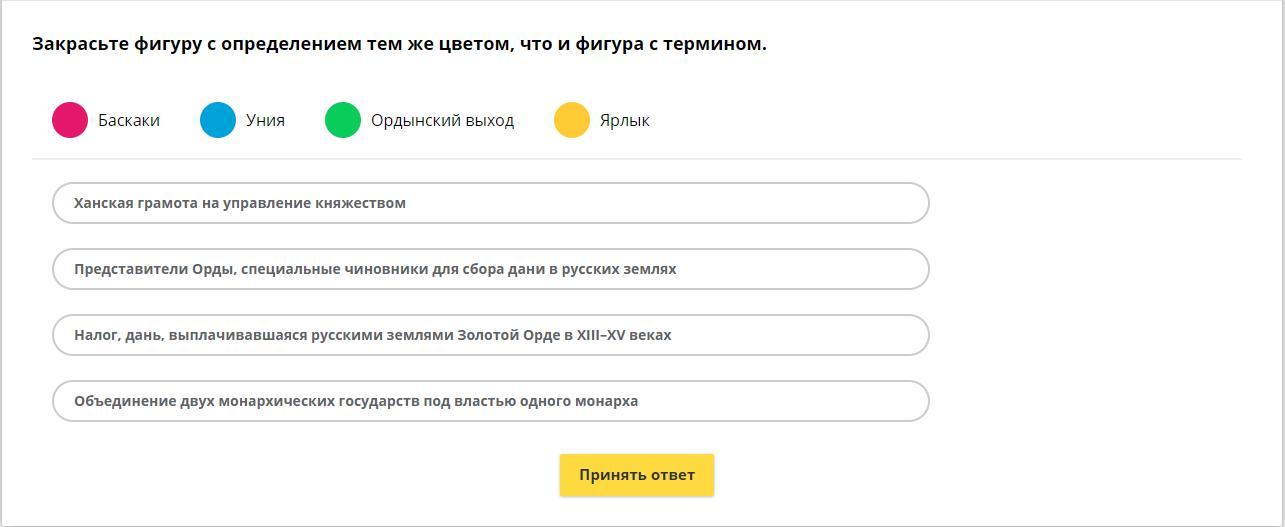1285x527 pixels.
Task: Select the yellow Ярлык color circle
Action: click(x=572, y=120)
